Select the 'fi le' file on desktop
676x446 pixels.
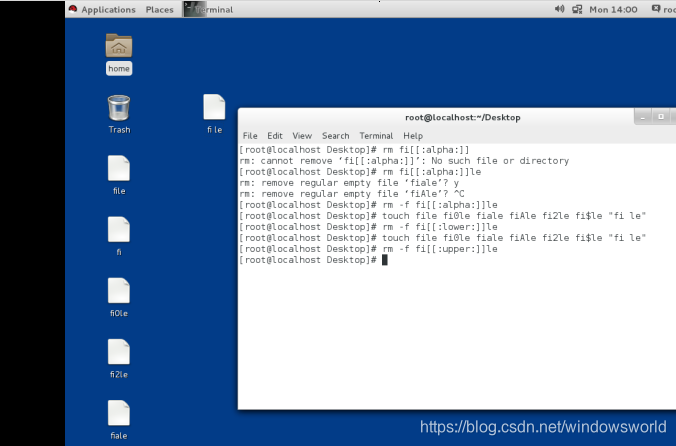[214, 114]
